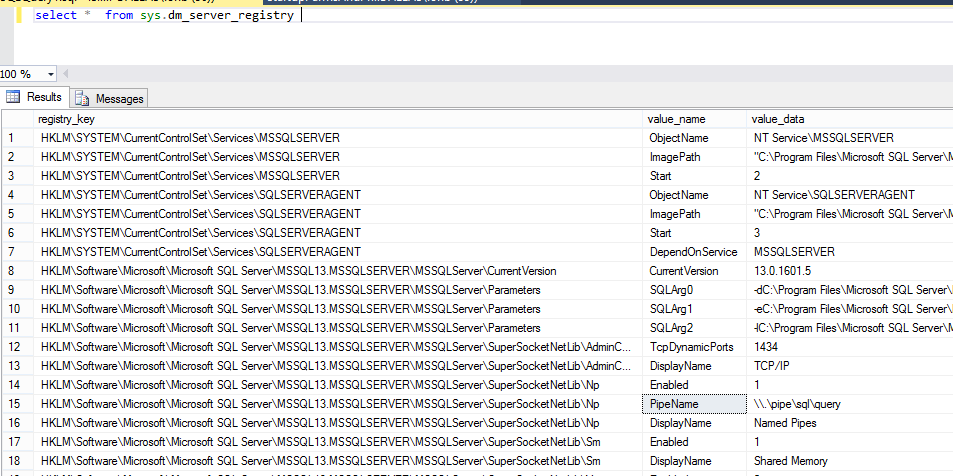Click the TCP/IP value cell

850,366
